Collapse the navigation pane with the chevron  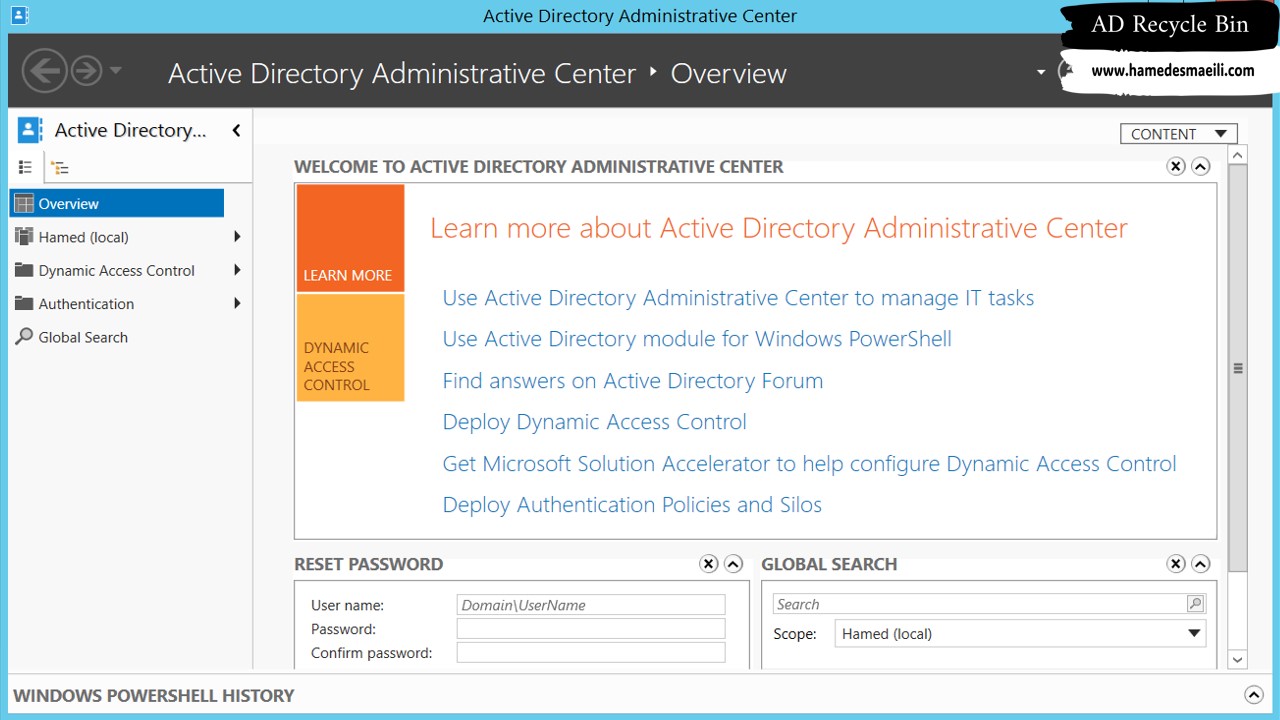(x=236, y=130)
